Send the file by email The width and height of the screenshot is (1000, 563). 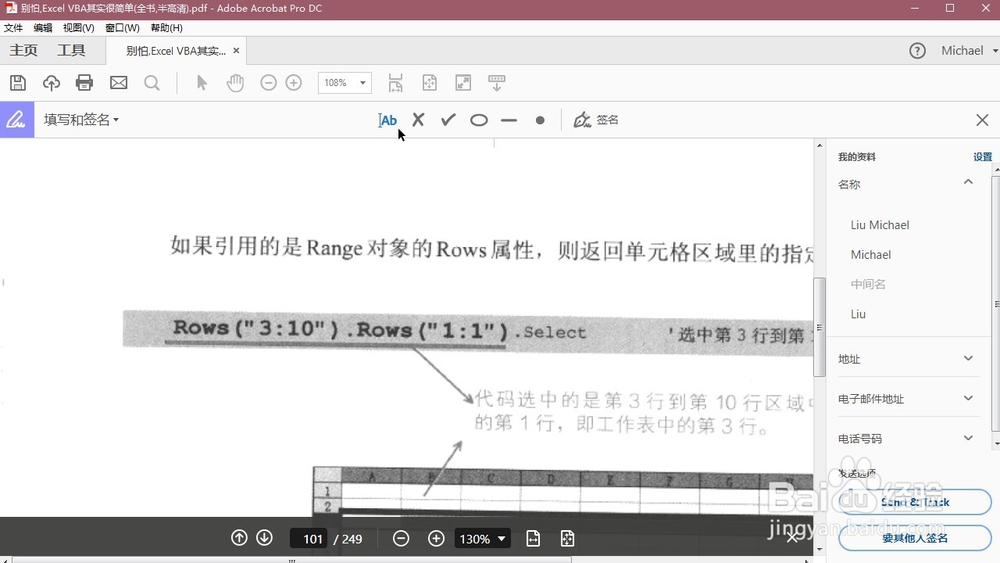click(119, 83)
